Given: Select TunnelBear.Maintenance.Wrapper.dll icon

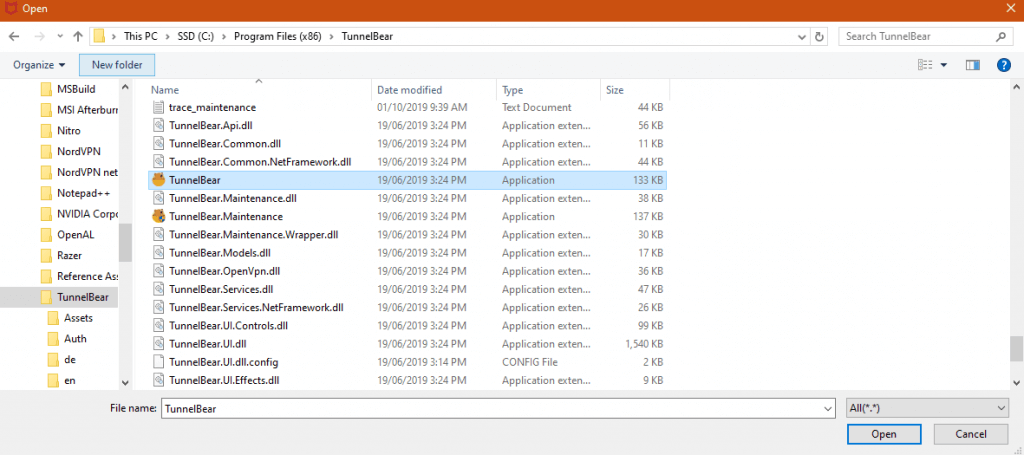Looking at the screenshot, I should (158, 234).
